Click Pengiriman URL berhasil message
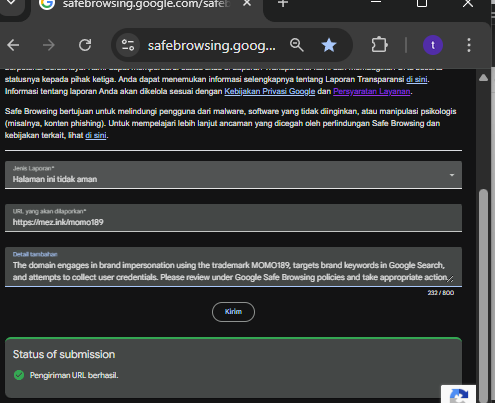Screen dimensions: 495x403 (74, 375)
